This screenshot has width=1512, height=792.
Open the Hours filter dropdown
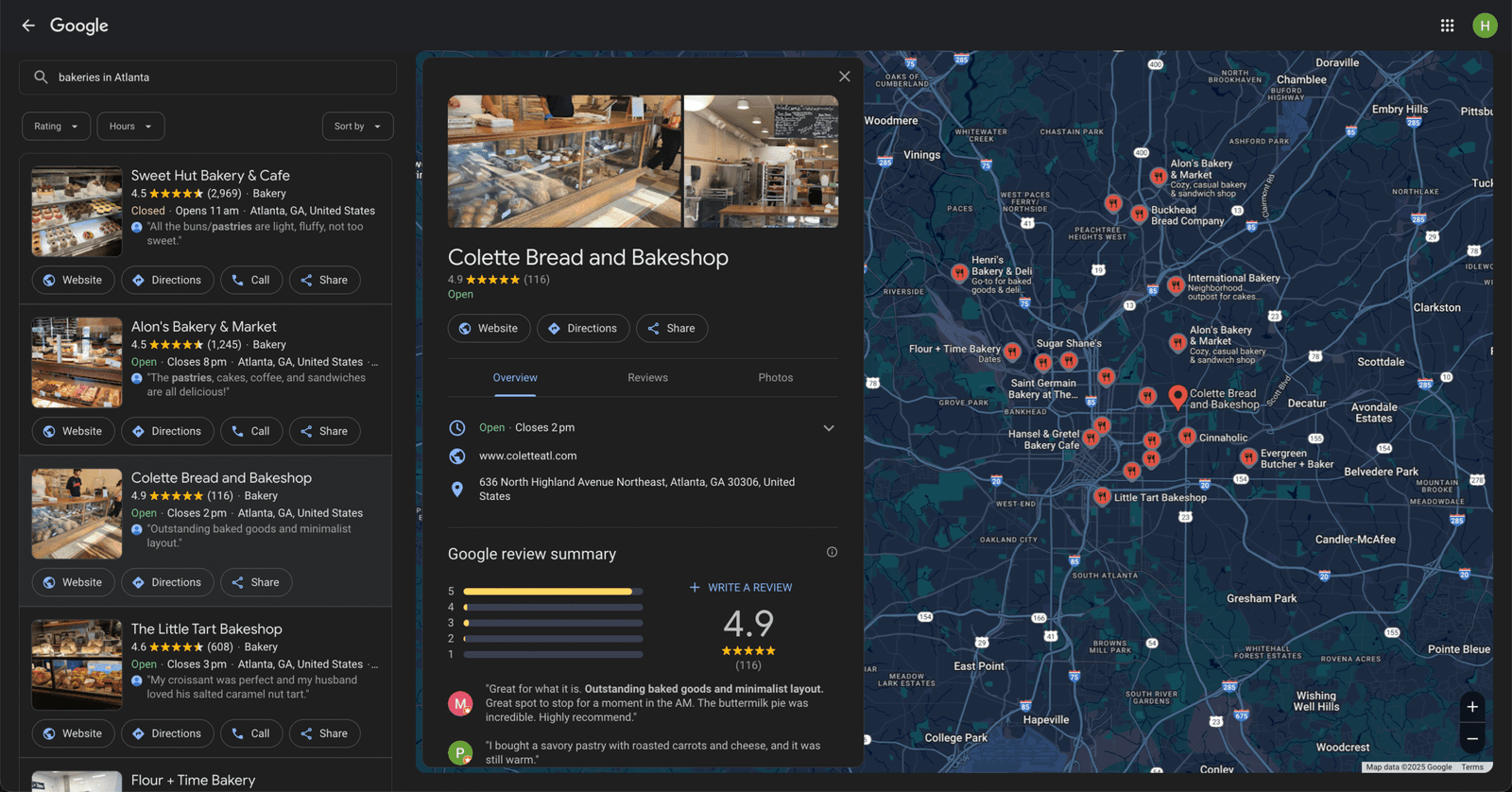pyautogui.click(x=130, y=127)
